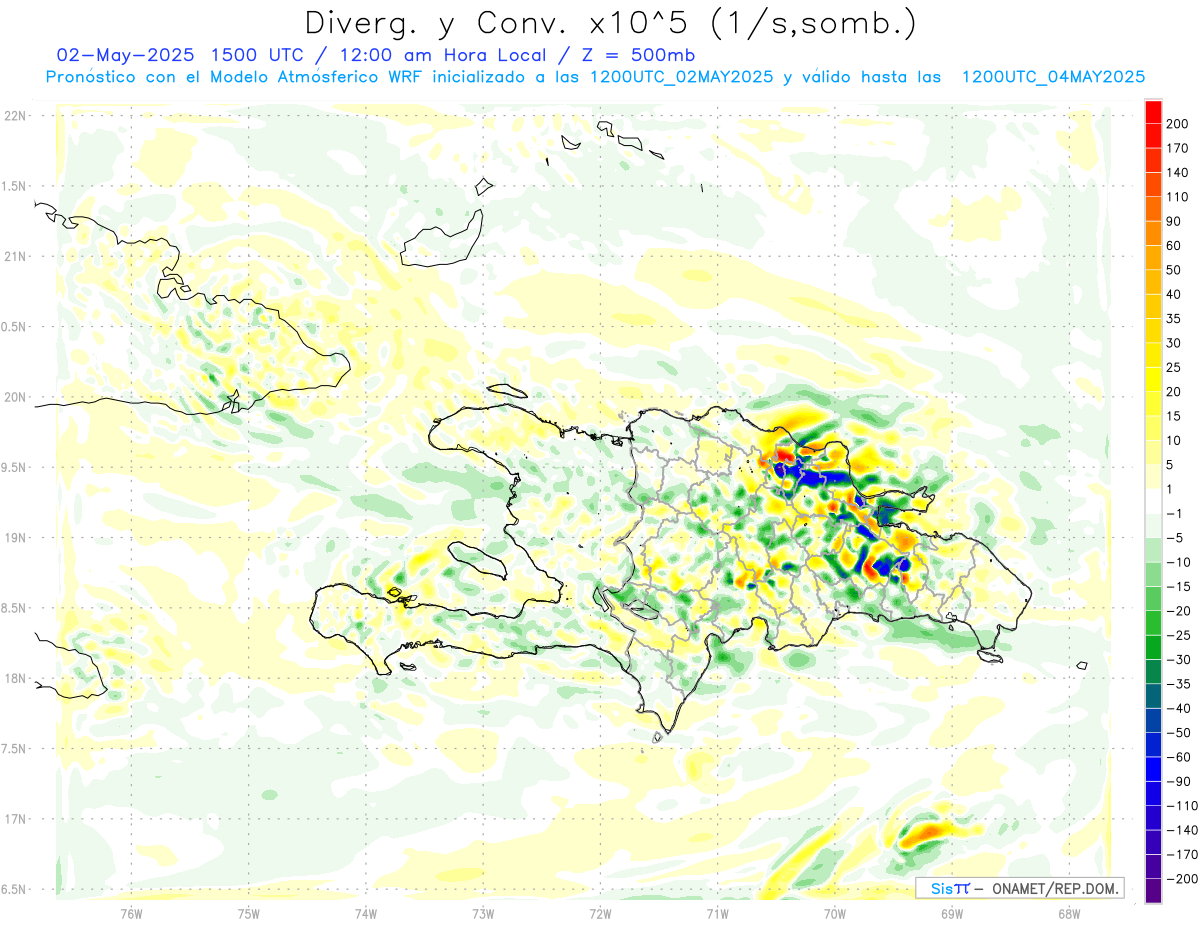The width and height of the screenshot is (1200, 927).
Task: Click the "17N" latitude label
Action: [x=15, y=819]
